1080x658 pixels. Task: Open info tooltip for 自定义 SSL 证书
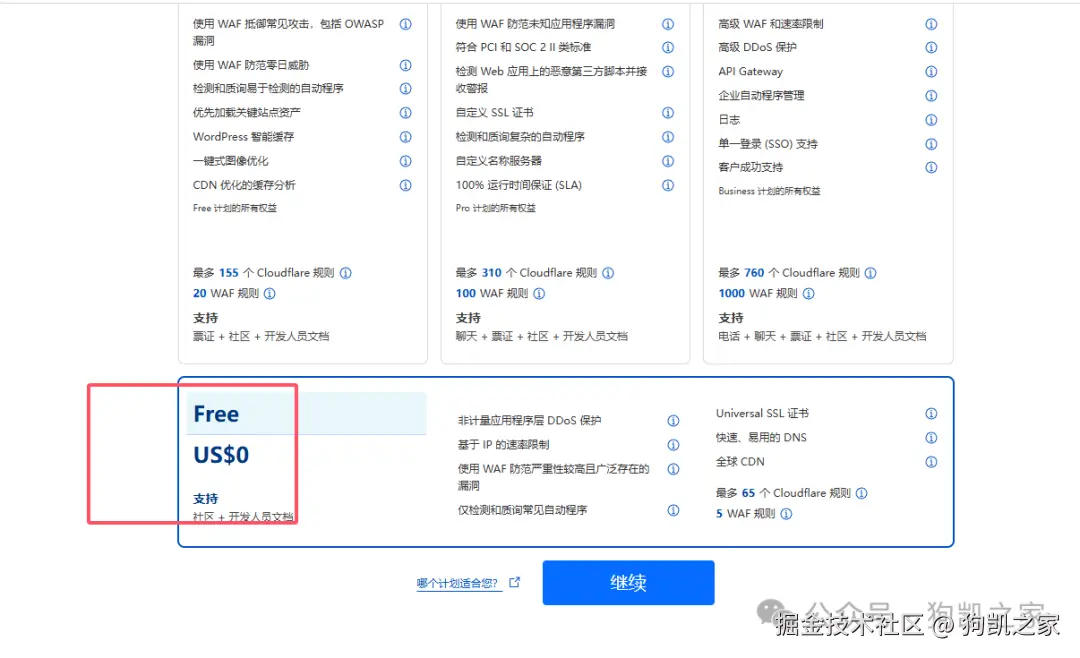(x=667, y=113)
